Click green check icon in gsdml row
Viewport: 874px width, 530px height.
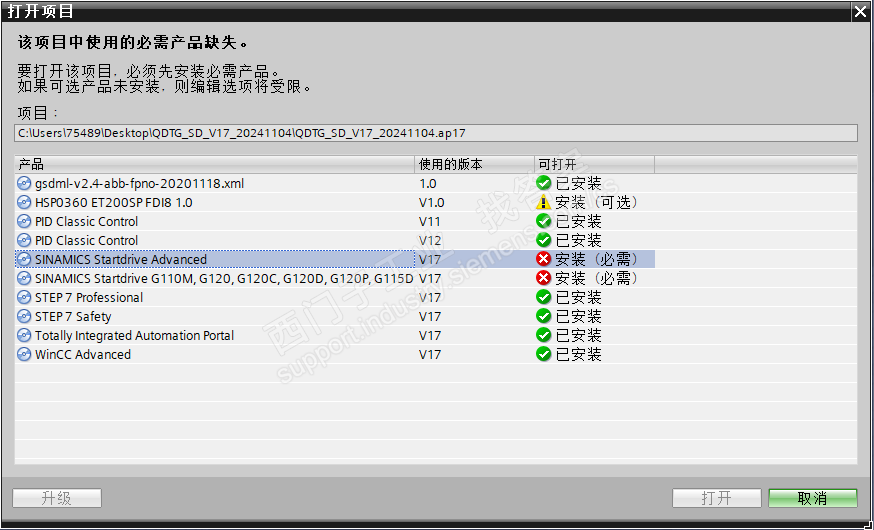pyautogui.click(x=543, y=183)
